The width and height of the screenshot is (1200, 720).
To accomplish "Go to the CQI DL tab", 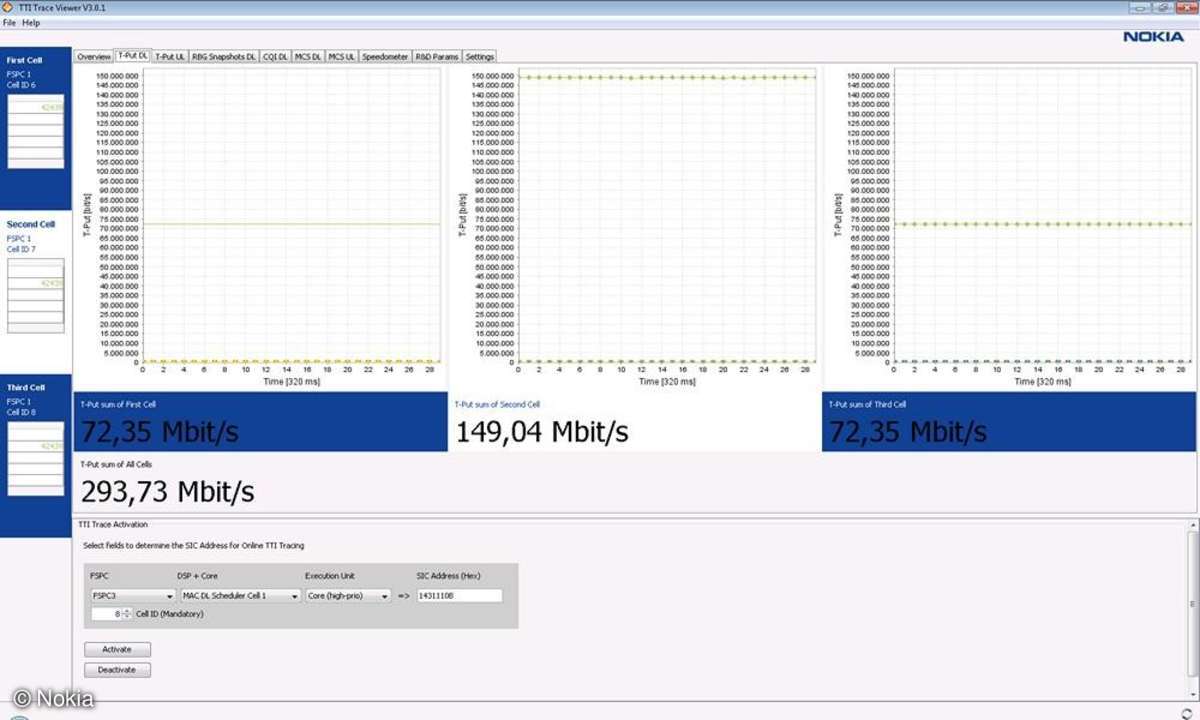I will [275, 57].
